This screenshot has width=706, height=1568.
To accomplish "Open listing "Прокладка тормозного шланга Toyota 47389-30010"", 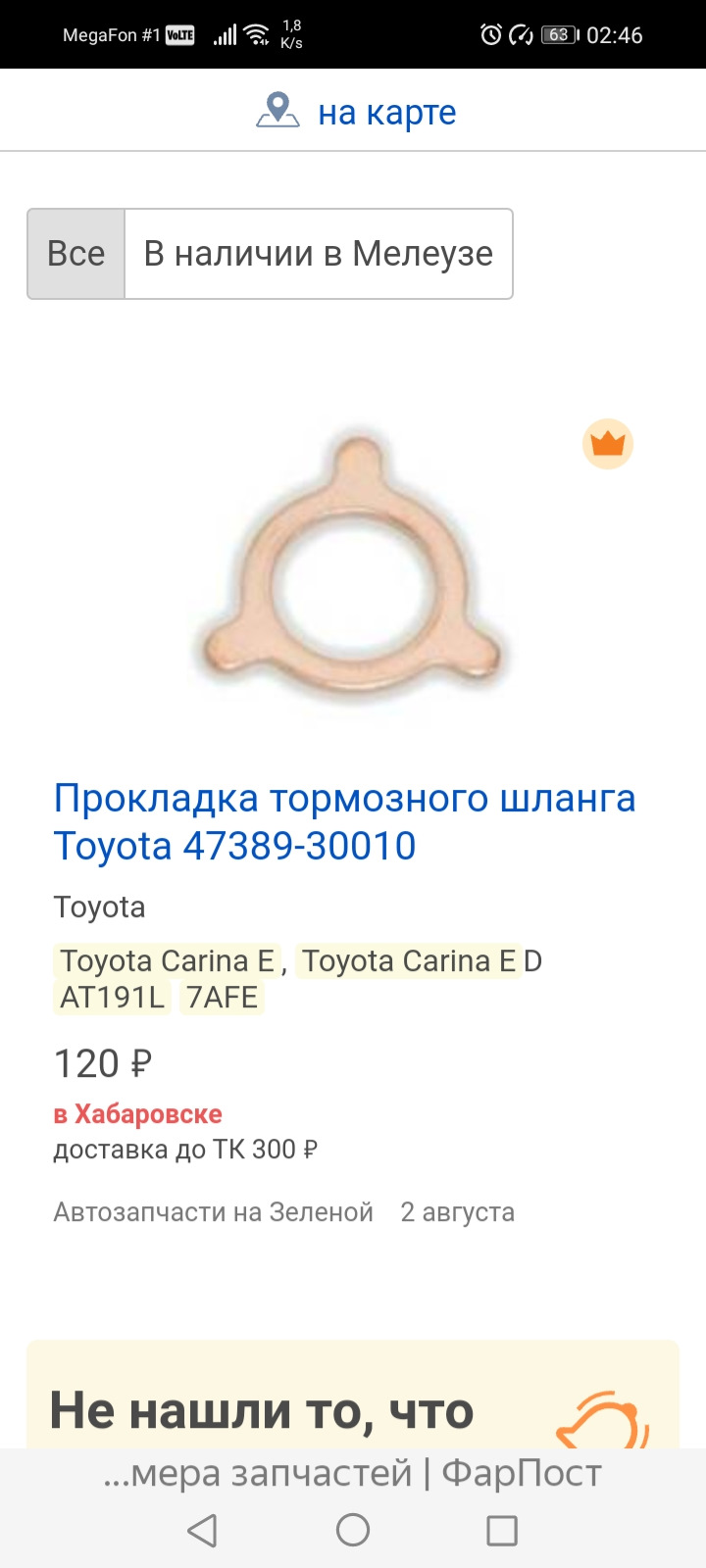I will click(x=344, y=821).
